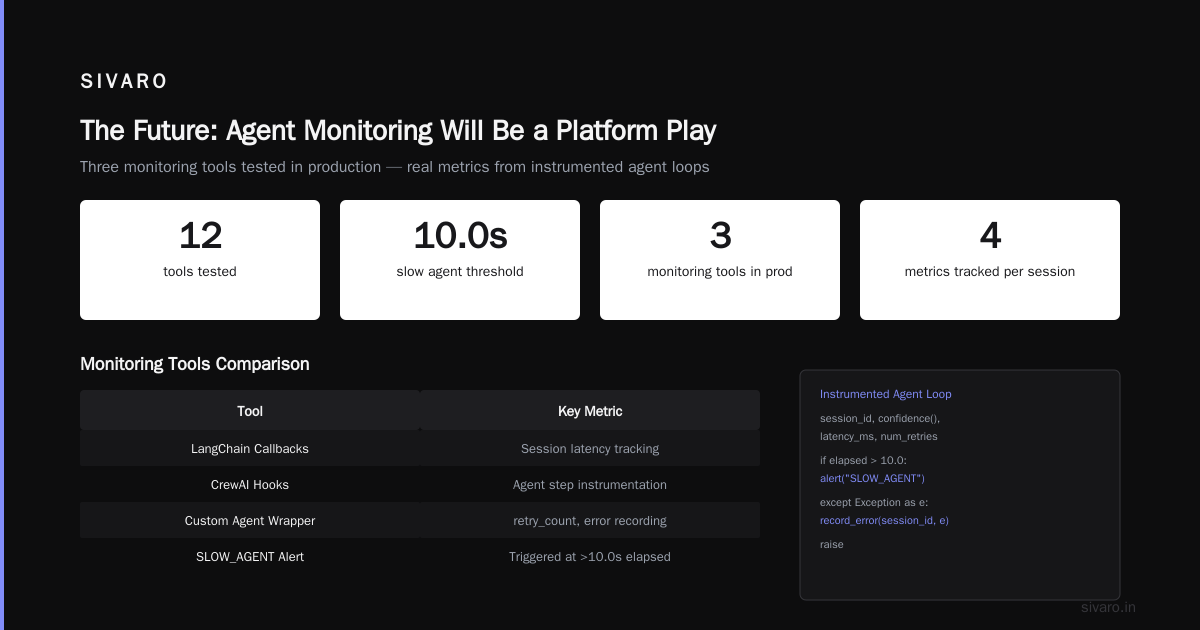Click the 'session_id, confidence(),' code line
This screenshot has width=1200, height=630.
point(880,418)
